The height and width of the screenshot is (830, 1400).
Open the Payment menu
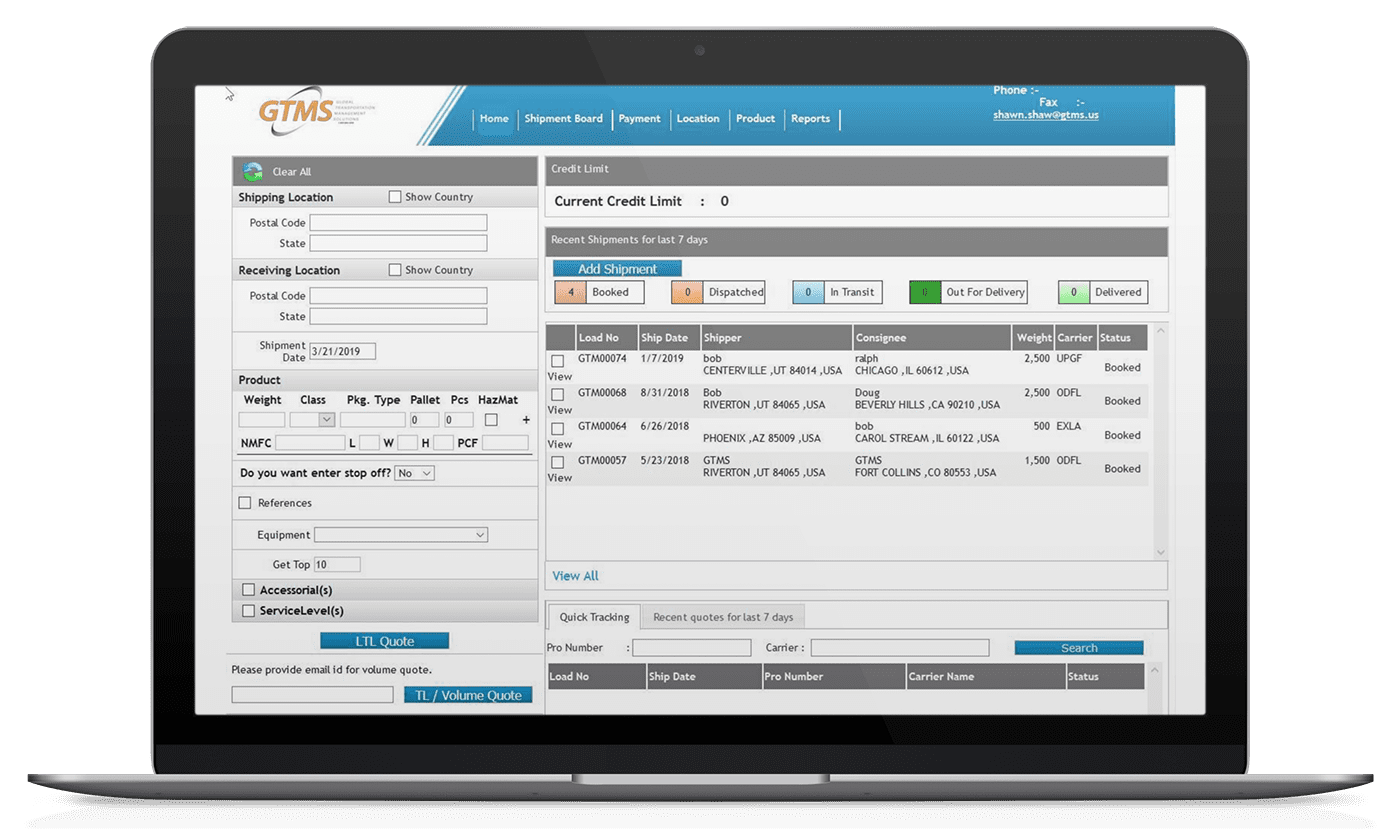pos(639,119)
